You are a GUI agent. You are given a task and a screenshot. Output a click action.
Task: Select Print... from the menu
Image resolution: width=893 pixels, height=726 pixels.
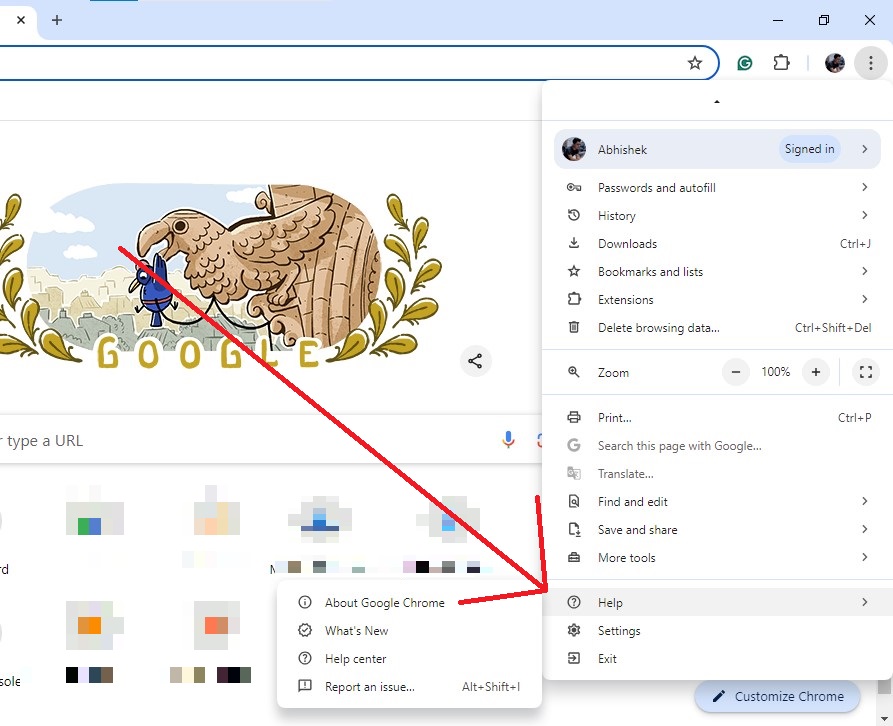pos(717,417)
